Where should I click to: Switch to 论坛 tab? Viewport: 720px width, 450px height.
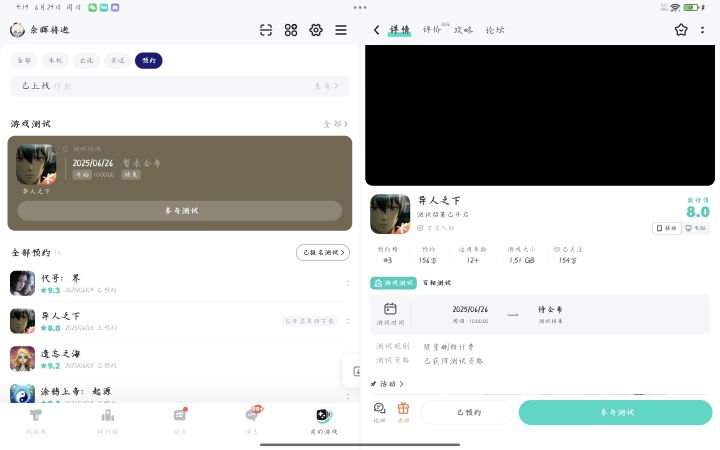point(495,30)
